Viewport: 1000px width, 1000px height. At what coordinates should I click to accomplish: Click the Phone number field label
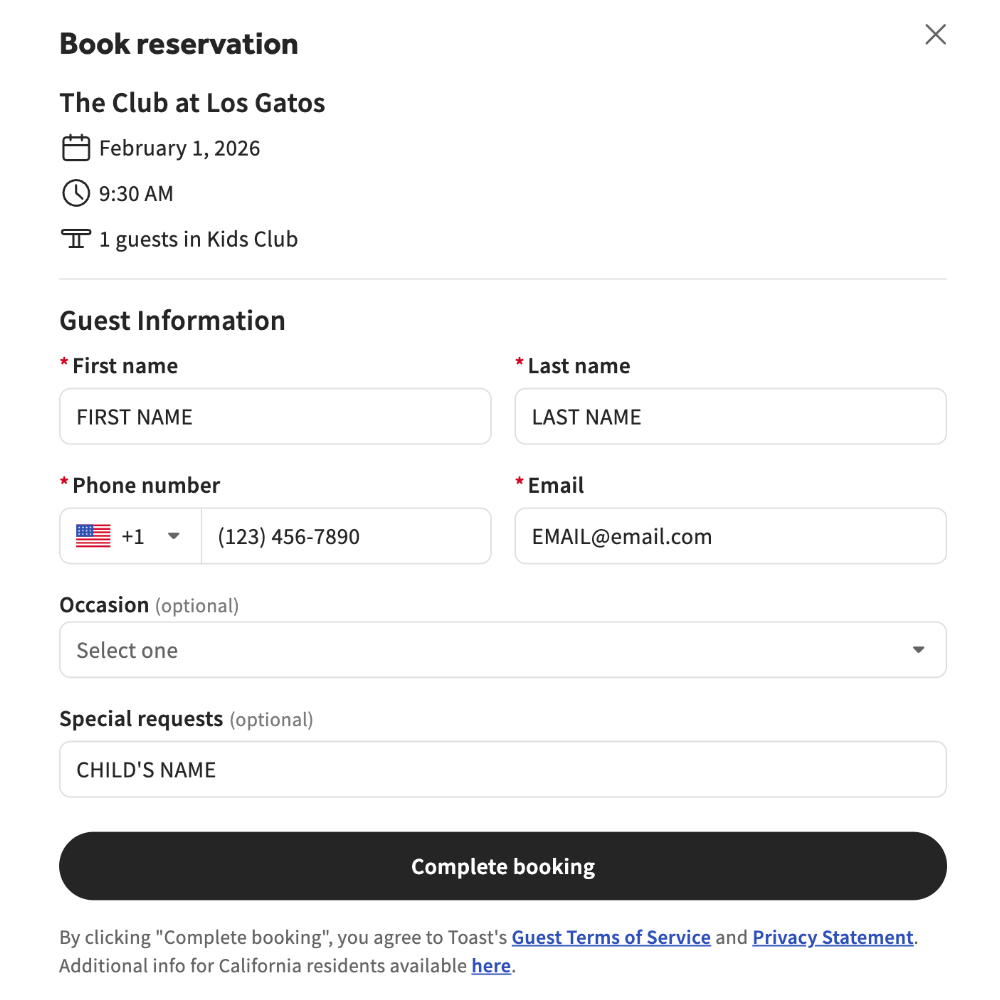tap(146, 486)
